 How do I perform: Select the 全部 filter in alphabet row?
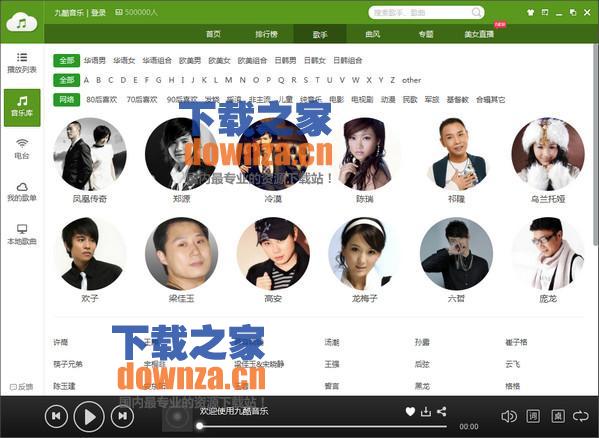point(66,80)
